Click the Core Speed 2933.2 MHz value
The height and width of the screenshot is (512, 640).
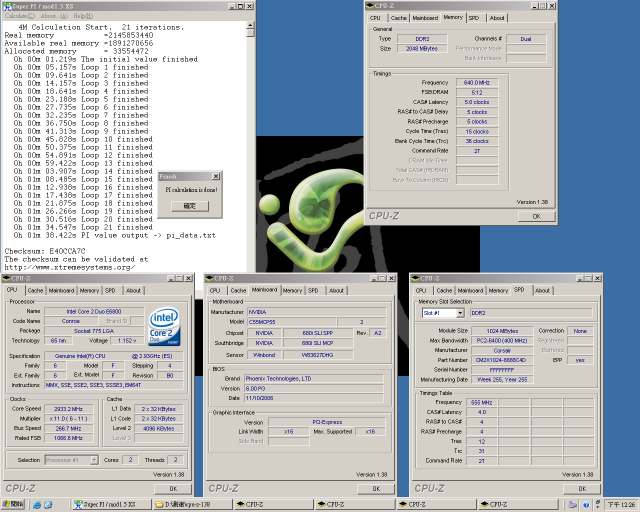click(x=69, y=409)
